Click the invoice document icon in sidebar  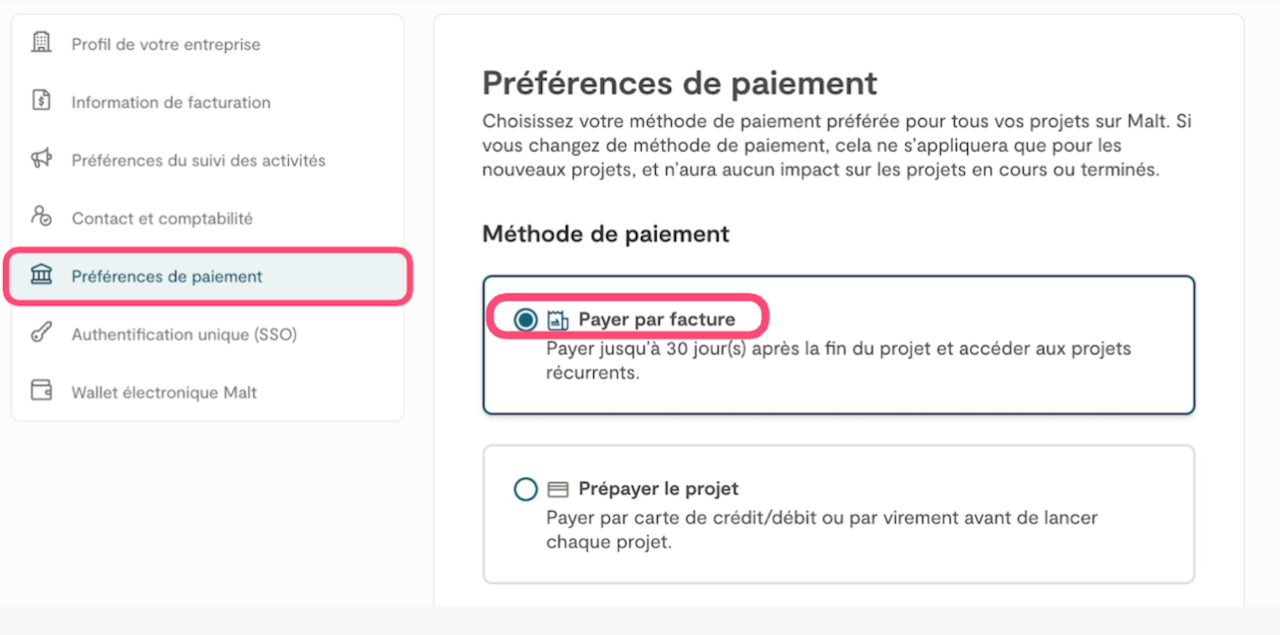(x=41, y=101)
